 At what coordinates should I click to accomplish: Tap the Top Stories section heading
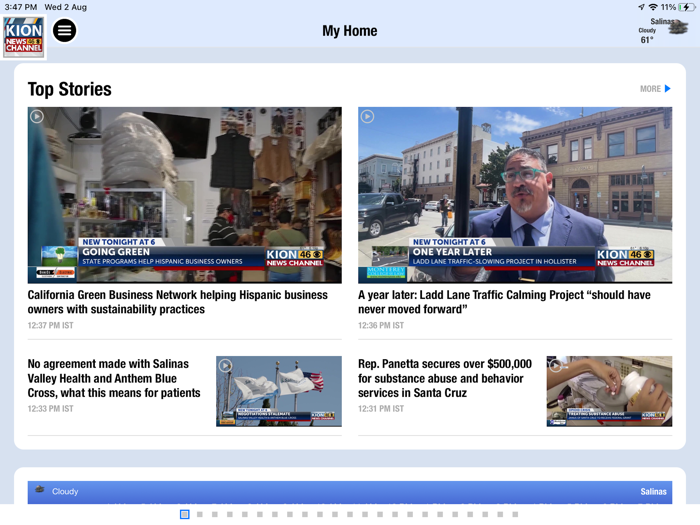pos(70,89)
